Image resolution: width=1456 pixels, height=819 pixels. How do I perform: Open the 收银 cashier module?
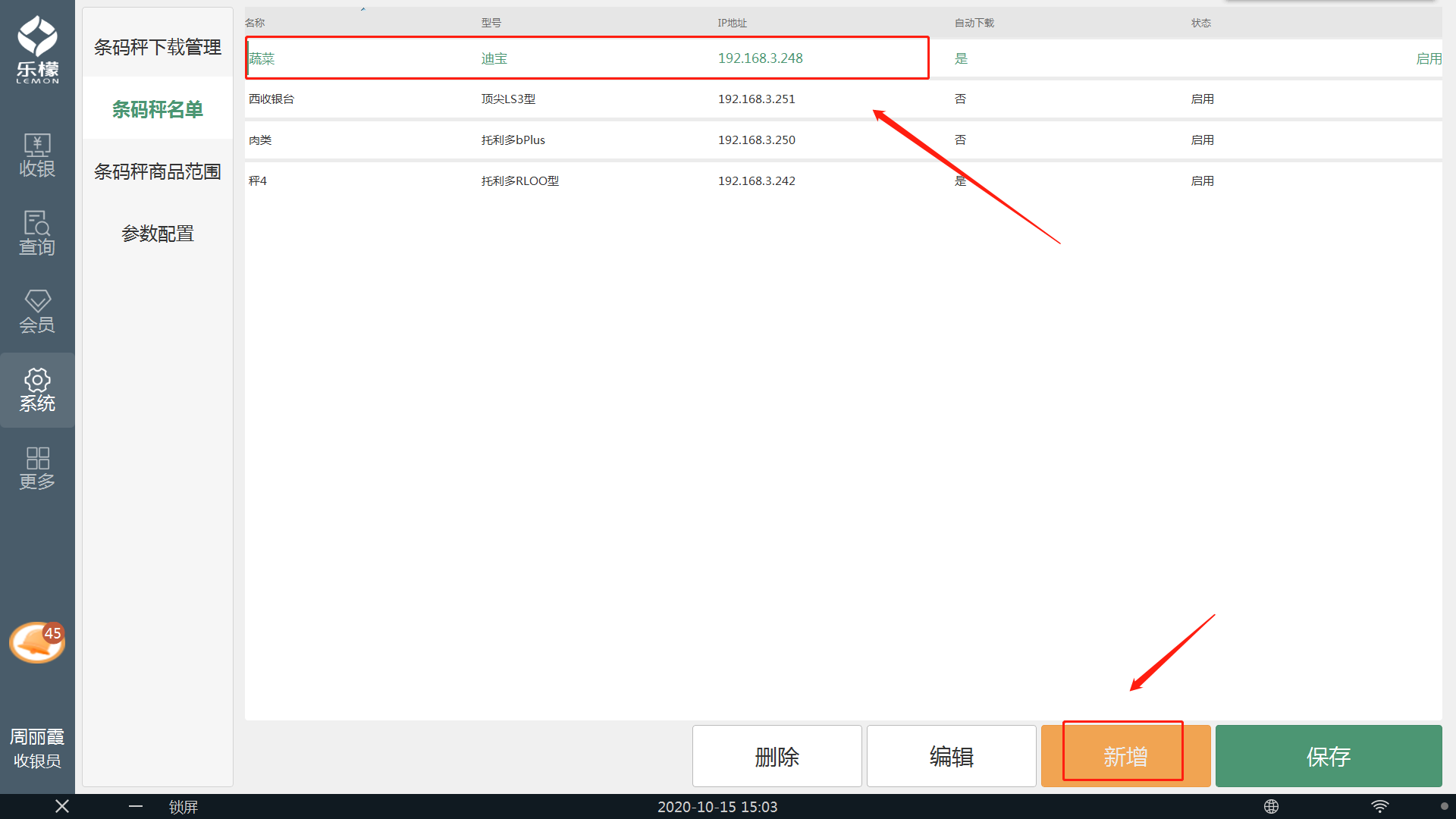37,155
